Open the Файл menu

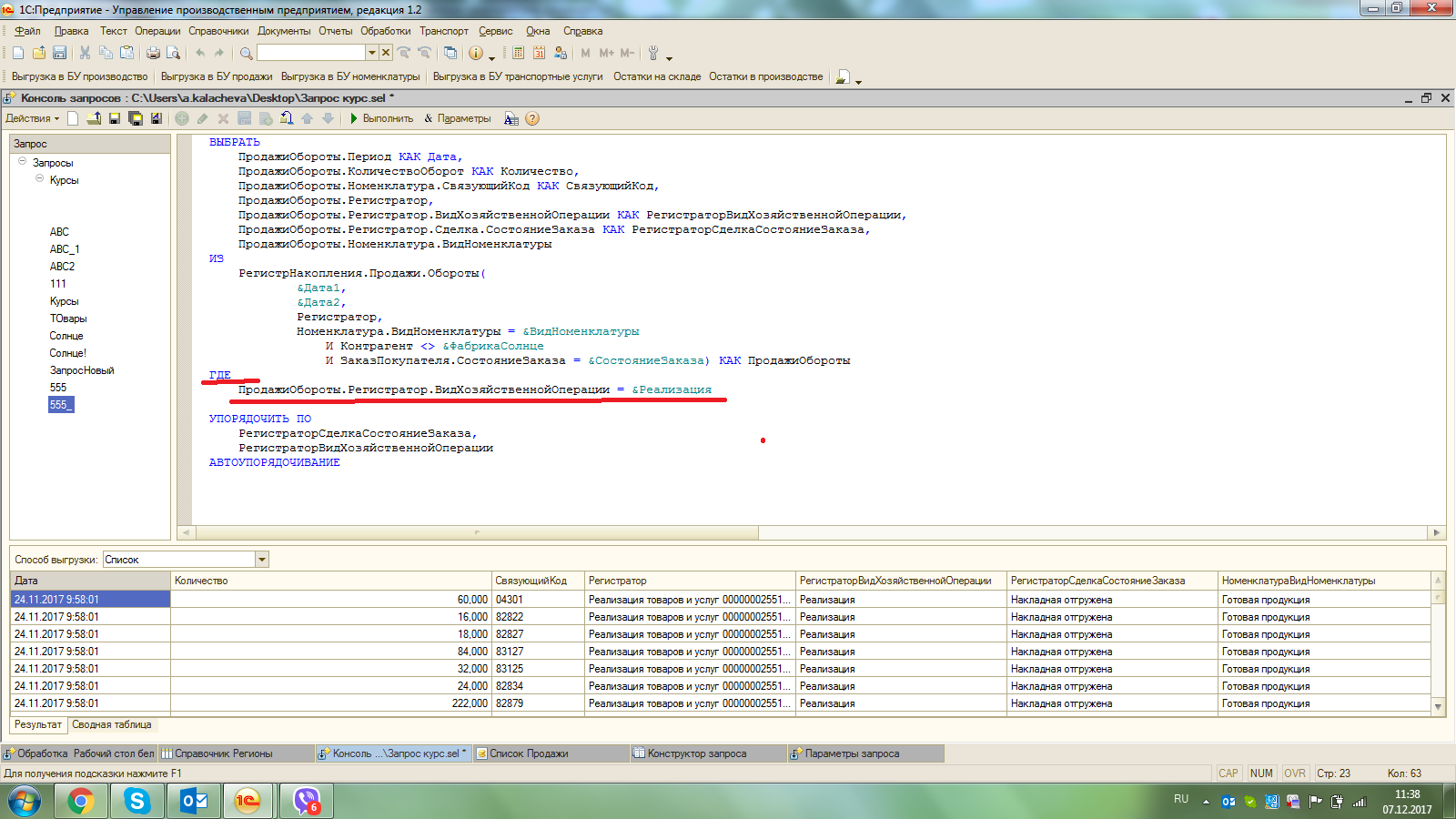click(x=27, y=31)
